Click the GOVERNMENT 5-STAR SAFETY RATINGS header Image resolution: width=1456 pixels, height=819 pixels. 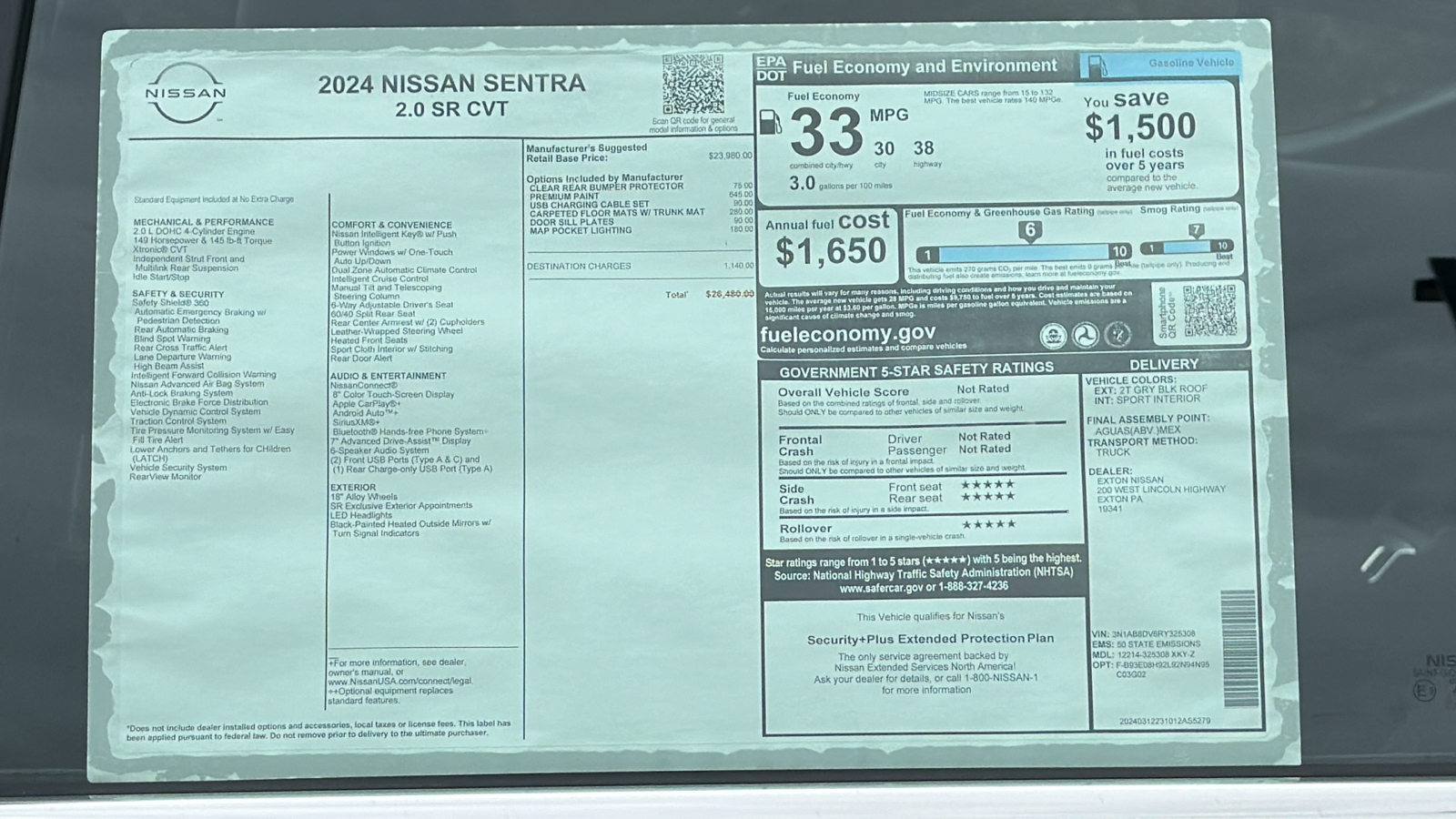click(x=916, y=371)
